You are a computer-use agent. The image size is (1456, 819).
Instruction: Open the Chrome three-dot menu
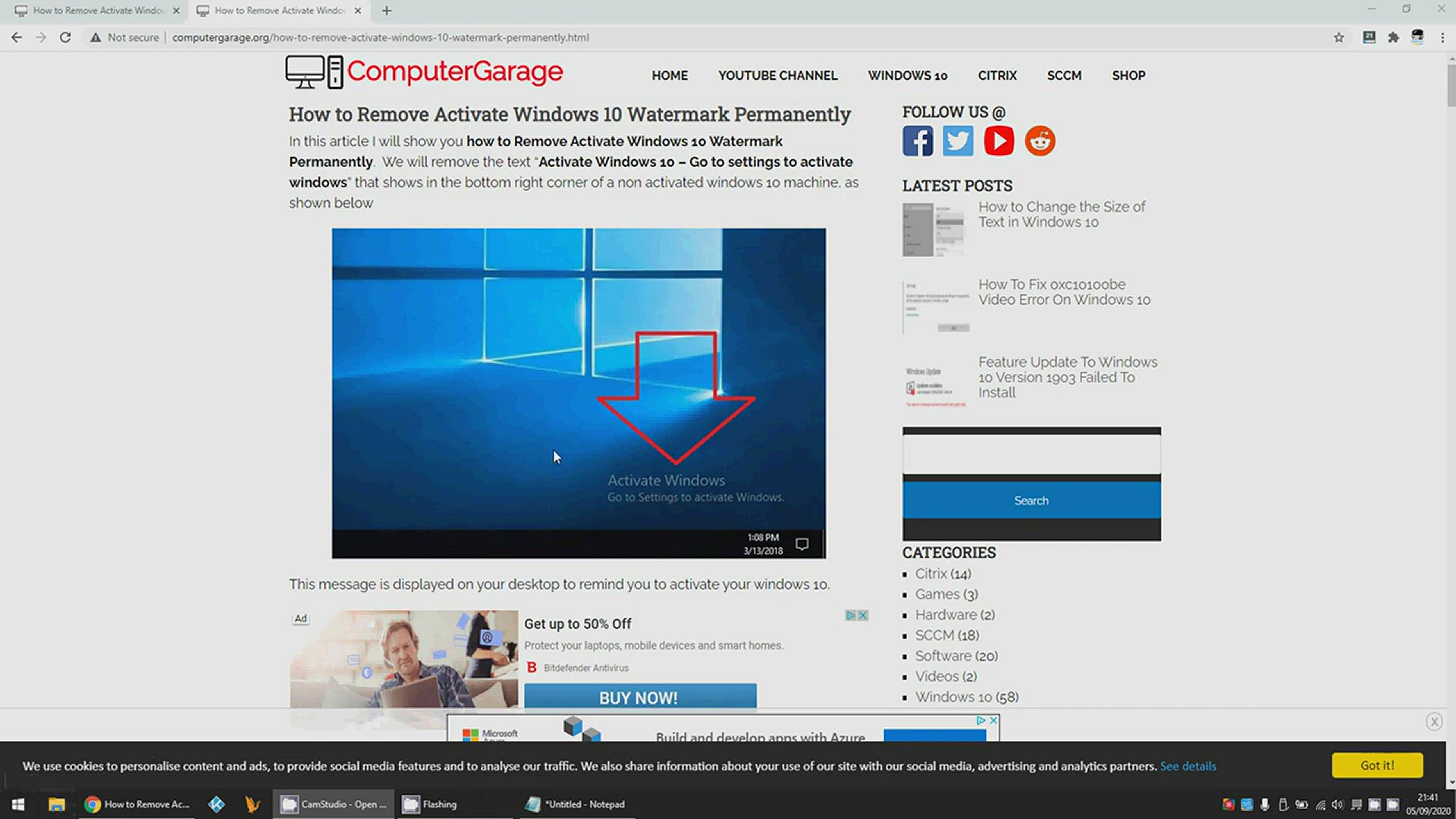(1442, 37)
